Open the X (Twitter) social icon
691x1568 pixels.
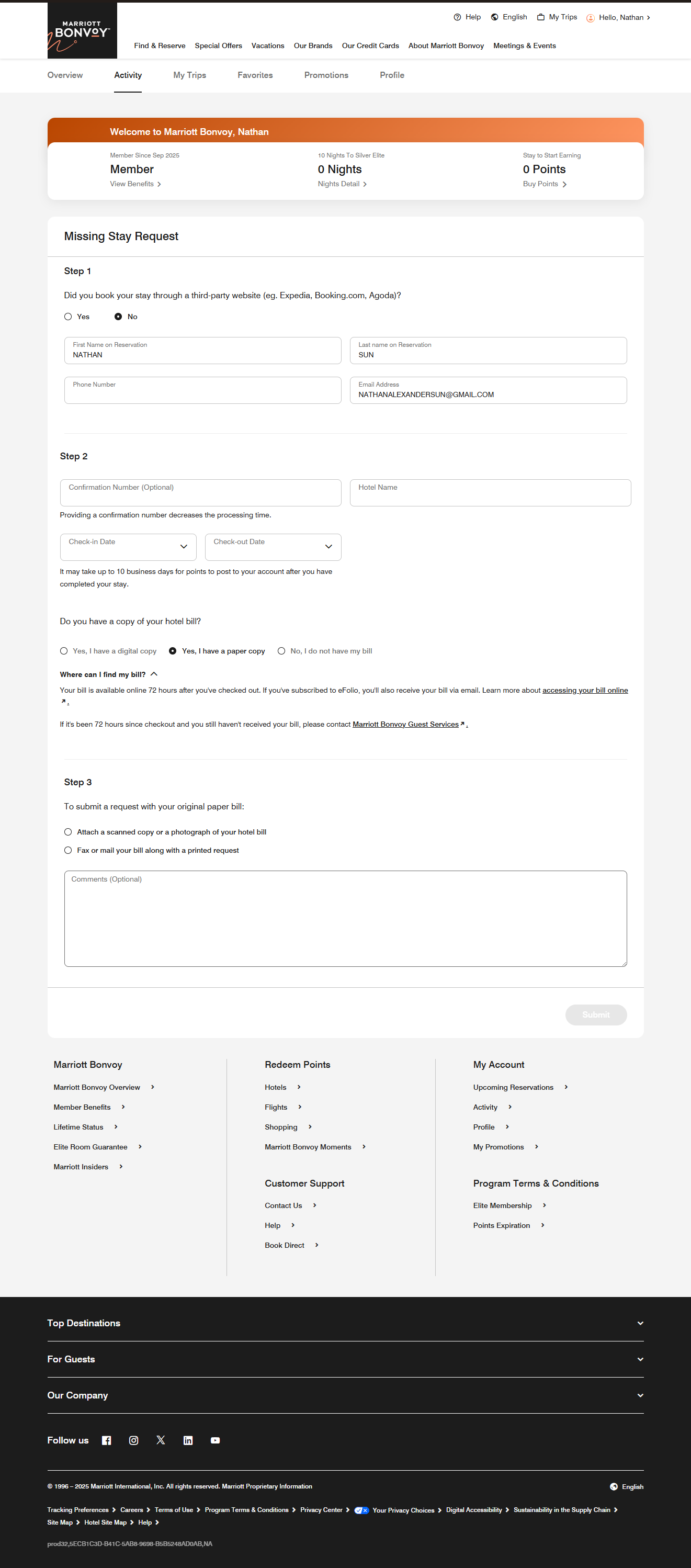click(x=161, y=1440)
